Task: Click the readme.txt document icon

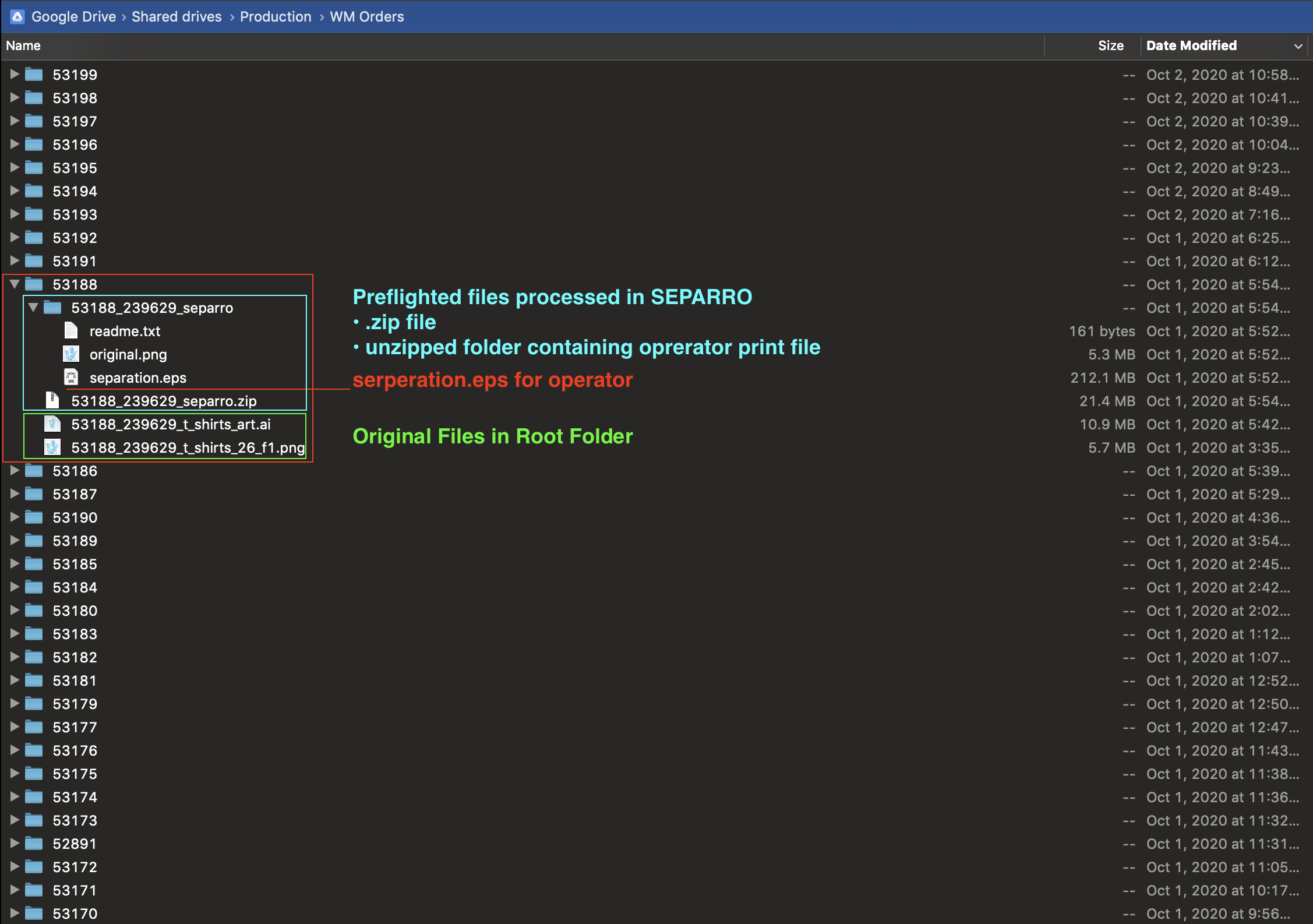Action: coord(71,331)
